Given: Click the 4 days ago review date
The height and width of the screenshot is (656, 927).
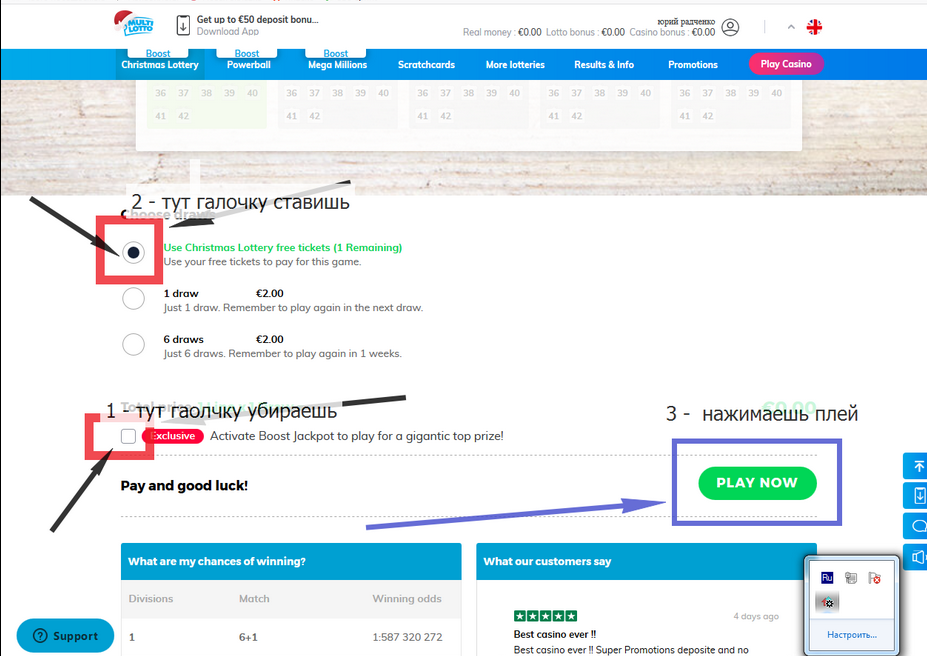Looking at the screenshot, I should tap(756, 616).
